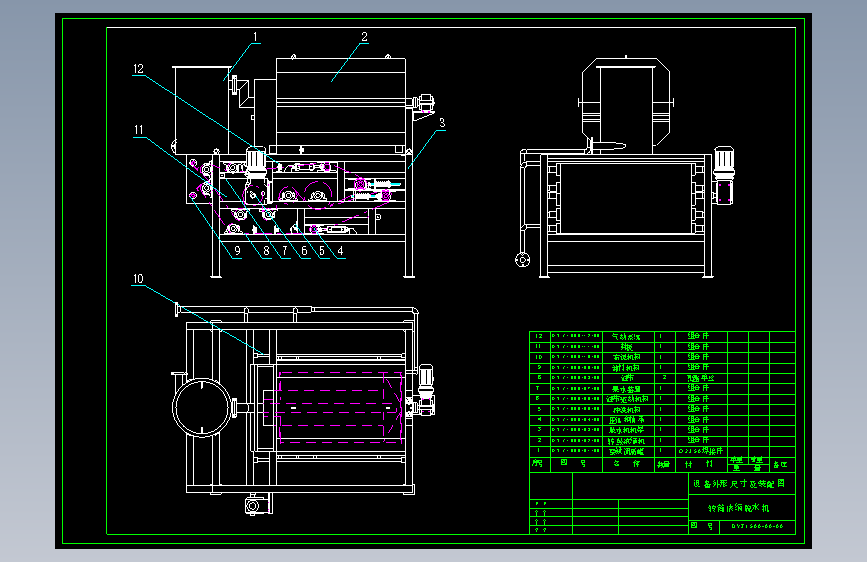The width and height of the screenshot is (867, 562).
Task: Click the motor on the side view
Action: pos(724,175)
